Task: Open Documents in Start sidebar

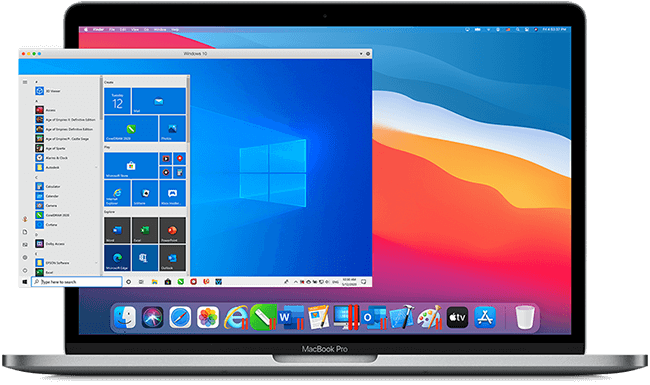Action: [x=25, y=232]
